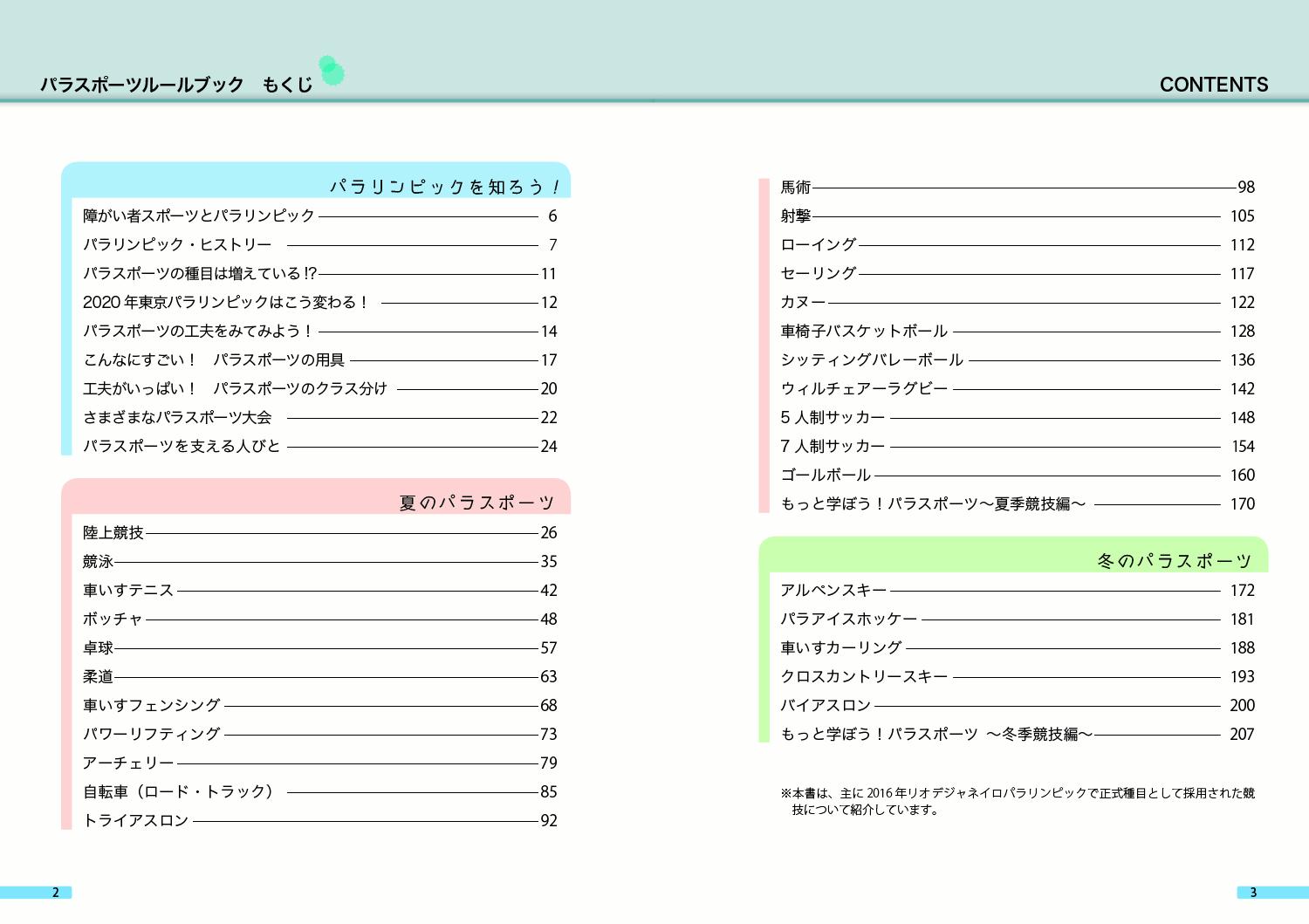Click the CONTENTS heading at top right
Screen dimensions: 1309x924
tap(1213, 85)
